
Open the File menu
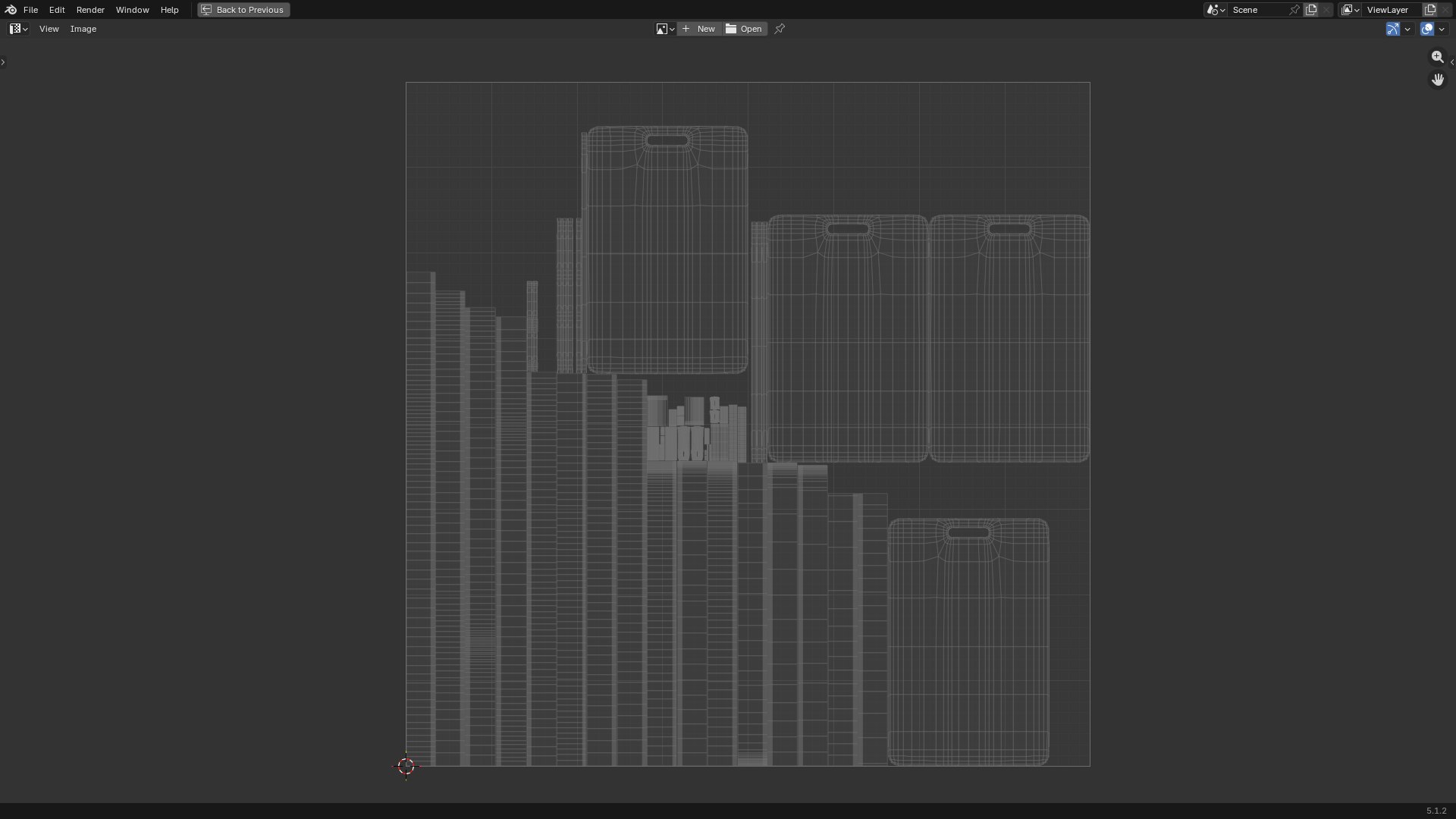tap(30, 10)
